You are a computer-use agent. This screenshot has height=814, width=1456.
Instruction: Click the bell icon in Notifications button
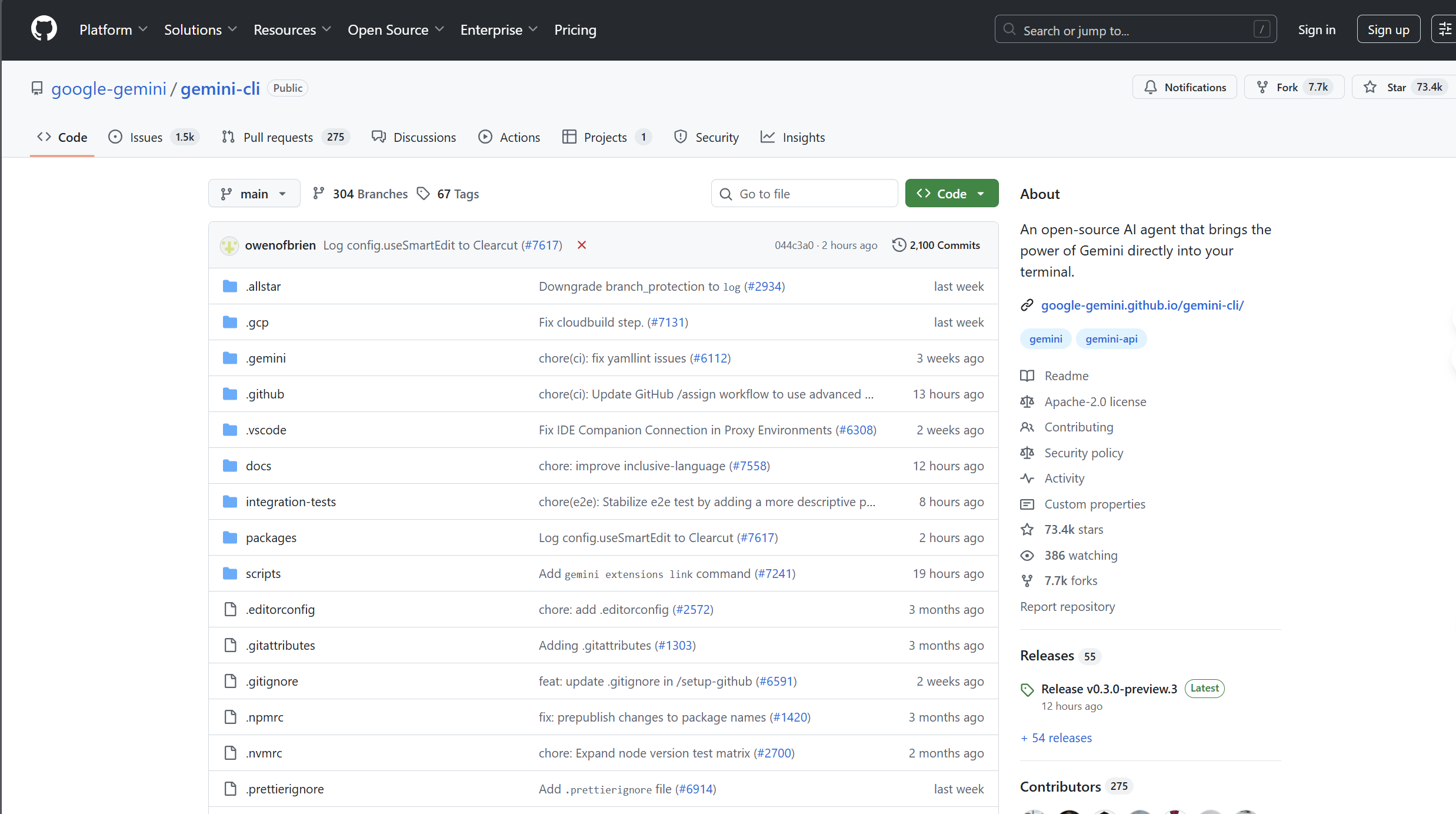(x=1150, y=87)
